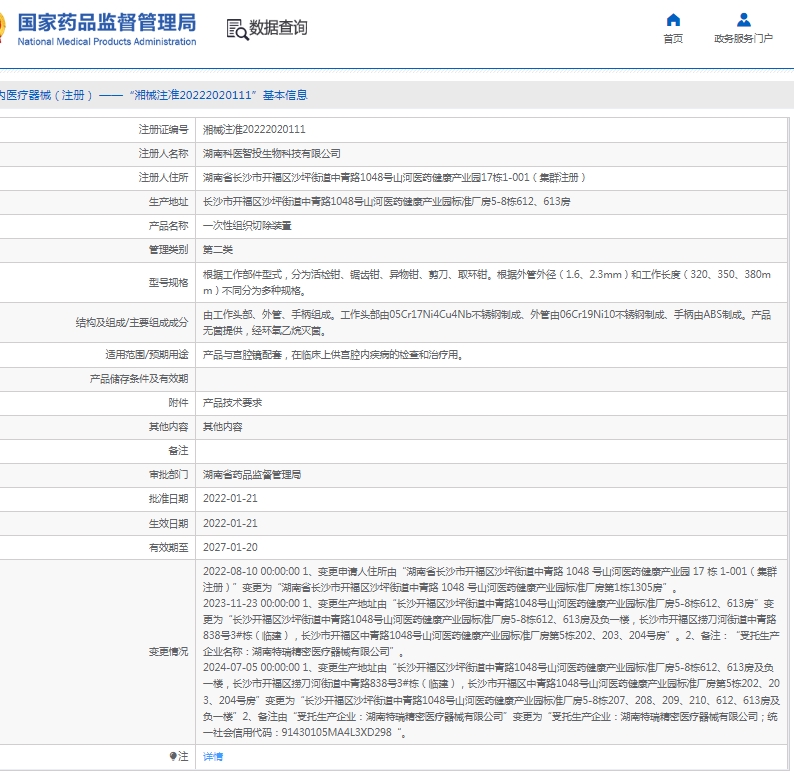Click 批准日期 value 2022-01-21
Viewport: 794px width, 773px height.
click(230, 499)
